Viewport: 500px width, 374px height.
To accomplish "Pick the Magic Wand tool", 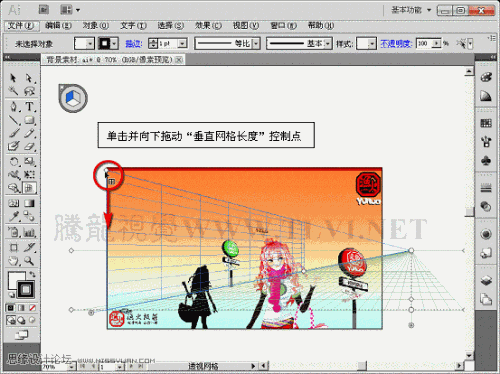I will tap(13, 91).
